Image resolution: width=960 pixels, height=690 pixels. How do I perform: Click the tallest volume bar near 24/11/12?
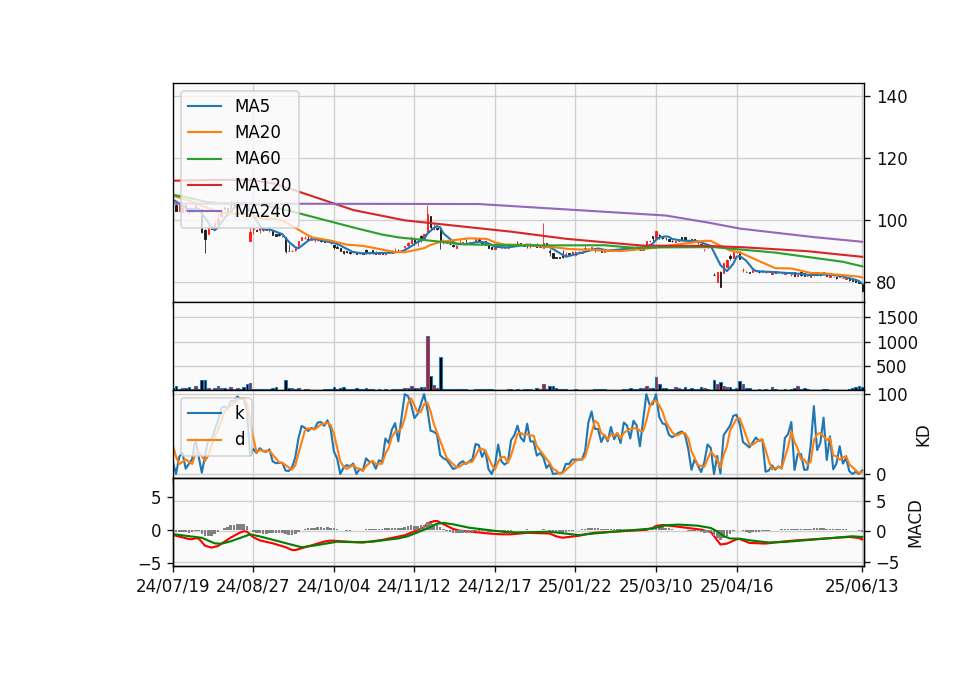click(x=428, y=363)
